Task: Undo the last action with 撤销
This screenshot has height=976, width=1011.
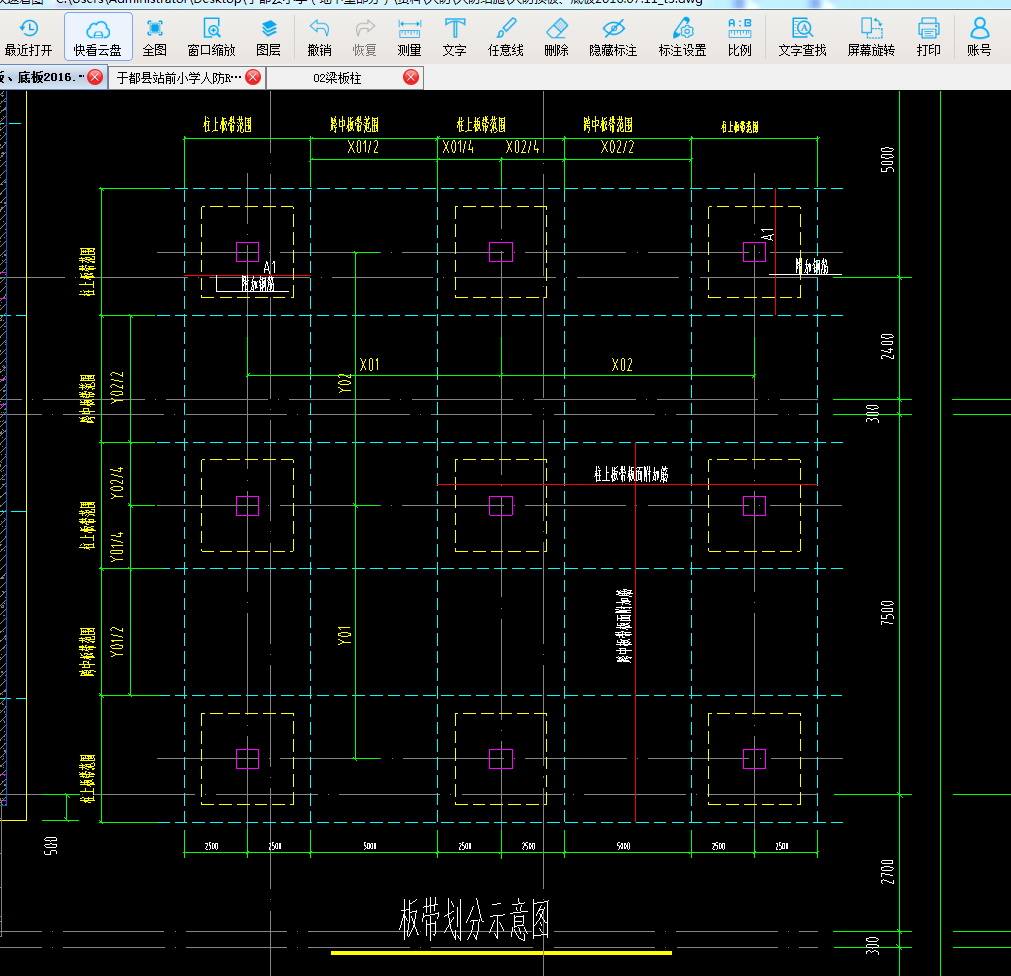Action: pyautogui.click(x=320, y=37)
